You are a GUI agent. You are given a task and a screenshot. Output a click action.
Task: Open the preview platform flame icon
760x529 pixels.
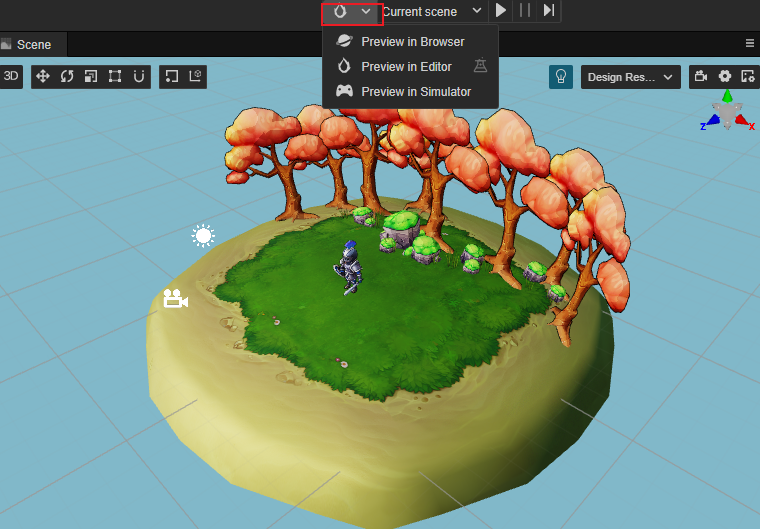[x=340, y=11]
